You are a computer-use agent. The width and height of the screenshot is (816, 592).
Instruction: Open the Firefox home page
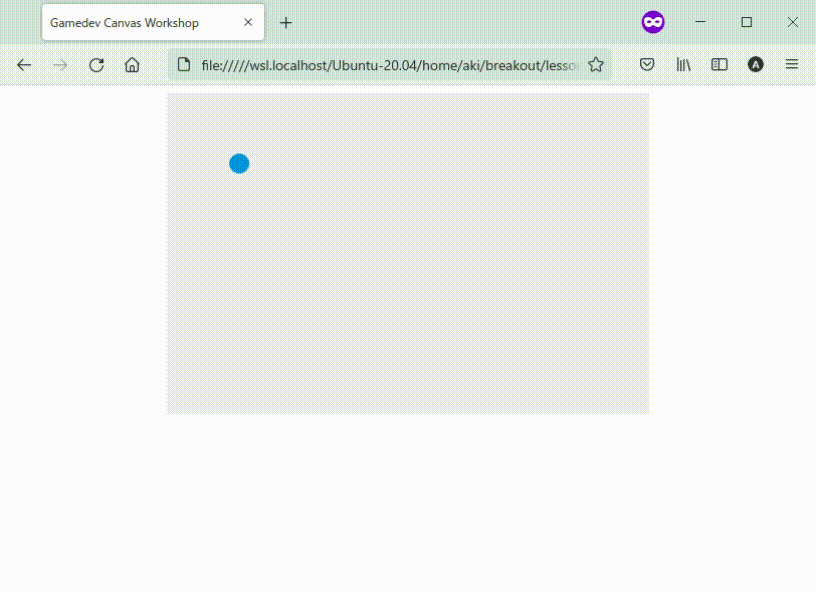click(132, 65)
